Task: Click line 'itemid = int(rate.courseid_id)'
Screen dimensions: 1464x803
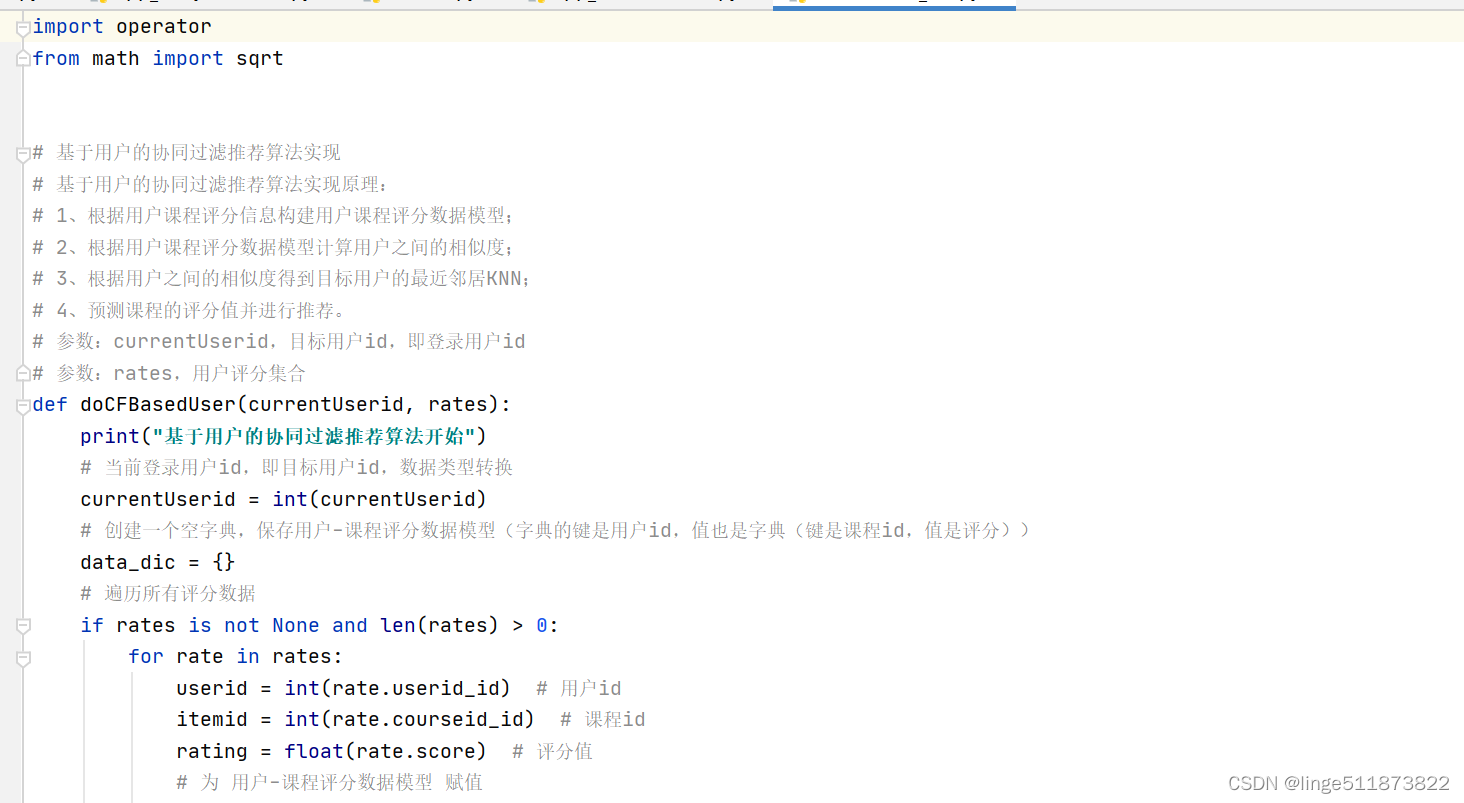Action: point(355,720)
